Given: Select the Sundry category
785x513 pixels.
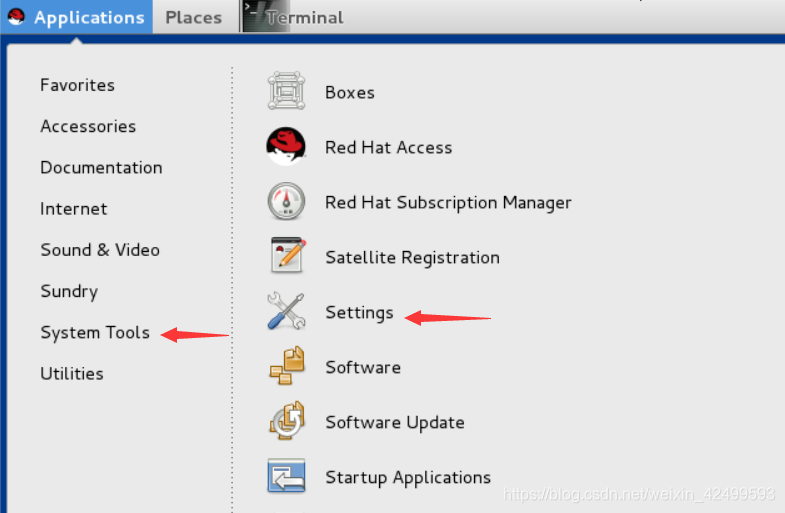Looking at the screenshot, I should pos(69,291).
